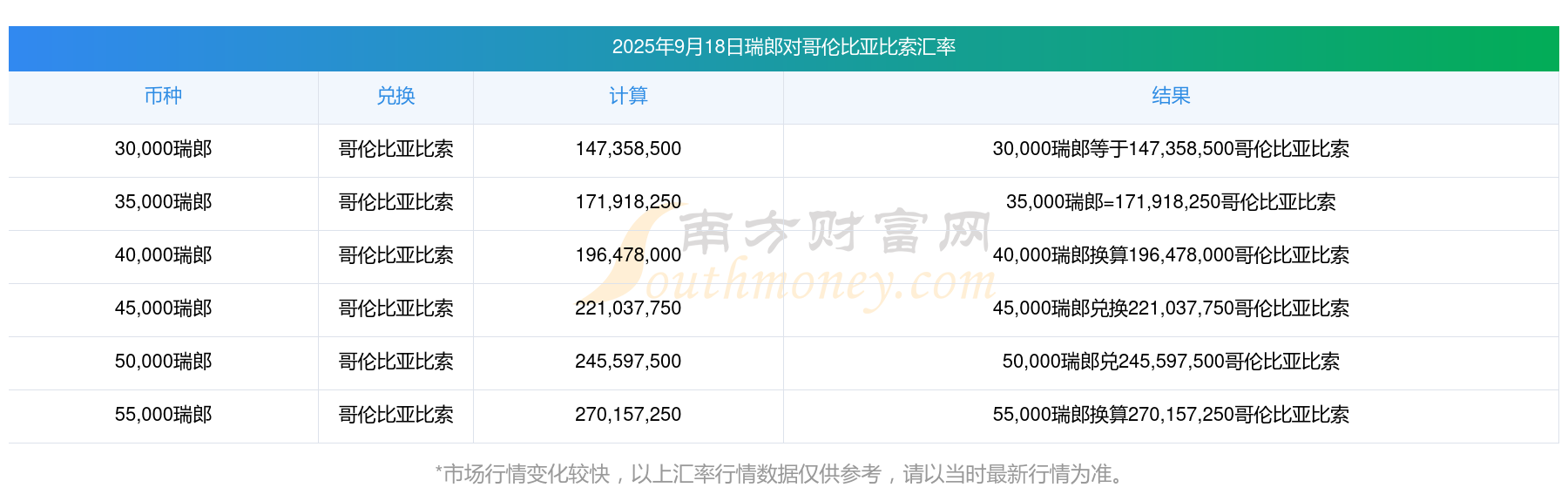1568x501 pixels.
Task: Click result 55,000瑞郎换算270,157,250哥伦比亚比索
Action: tap(1171, 415)
